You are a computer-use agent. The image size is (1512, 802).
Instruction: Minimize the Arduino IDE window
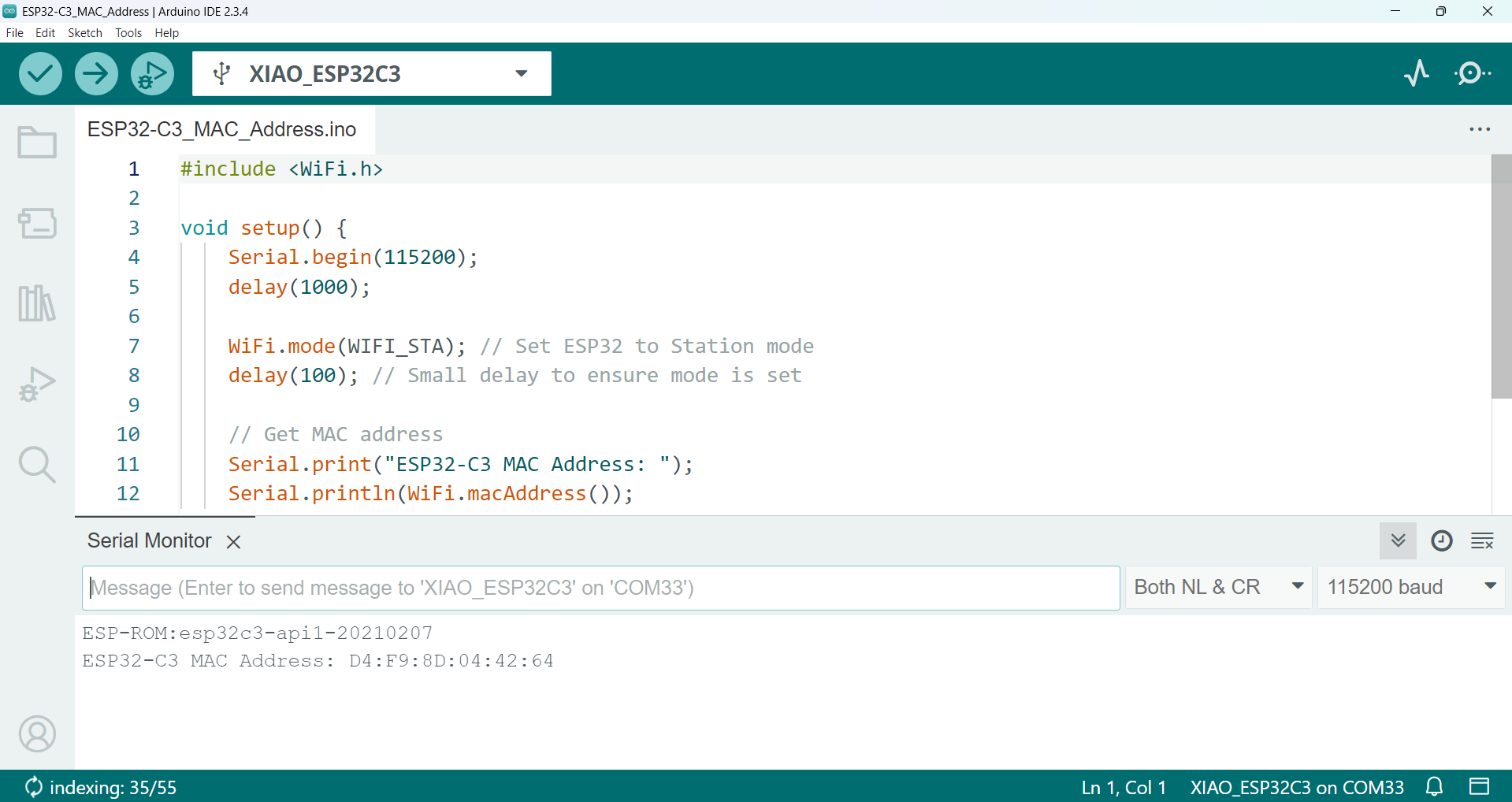tap(1395, 11)
